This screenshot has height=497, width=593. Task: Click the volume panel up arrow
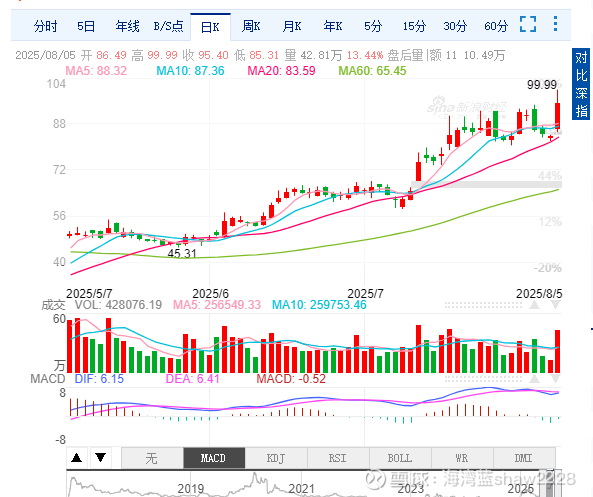pos(534,305)
